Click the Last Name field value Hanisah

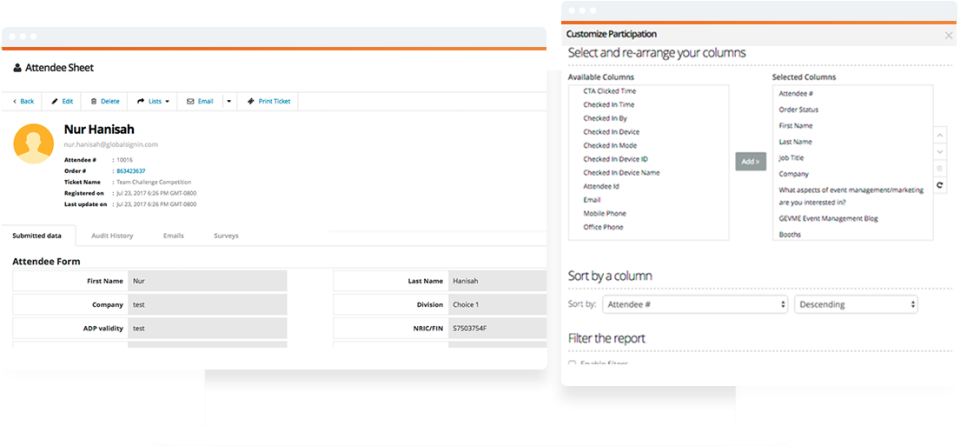pyautogui.click(x=497, y=281)
